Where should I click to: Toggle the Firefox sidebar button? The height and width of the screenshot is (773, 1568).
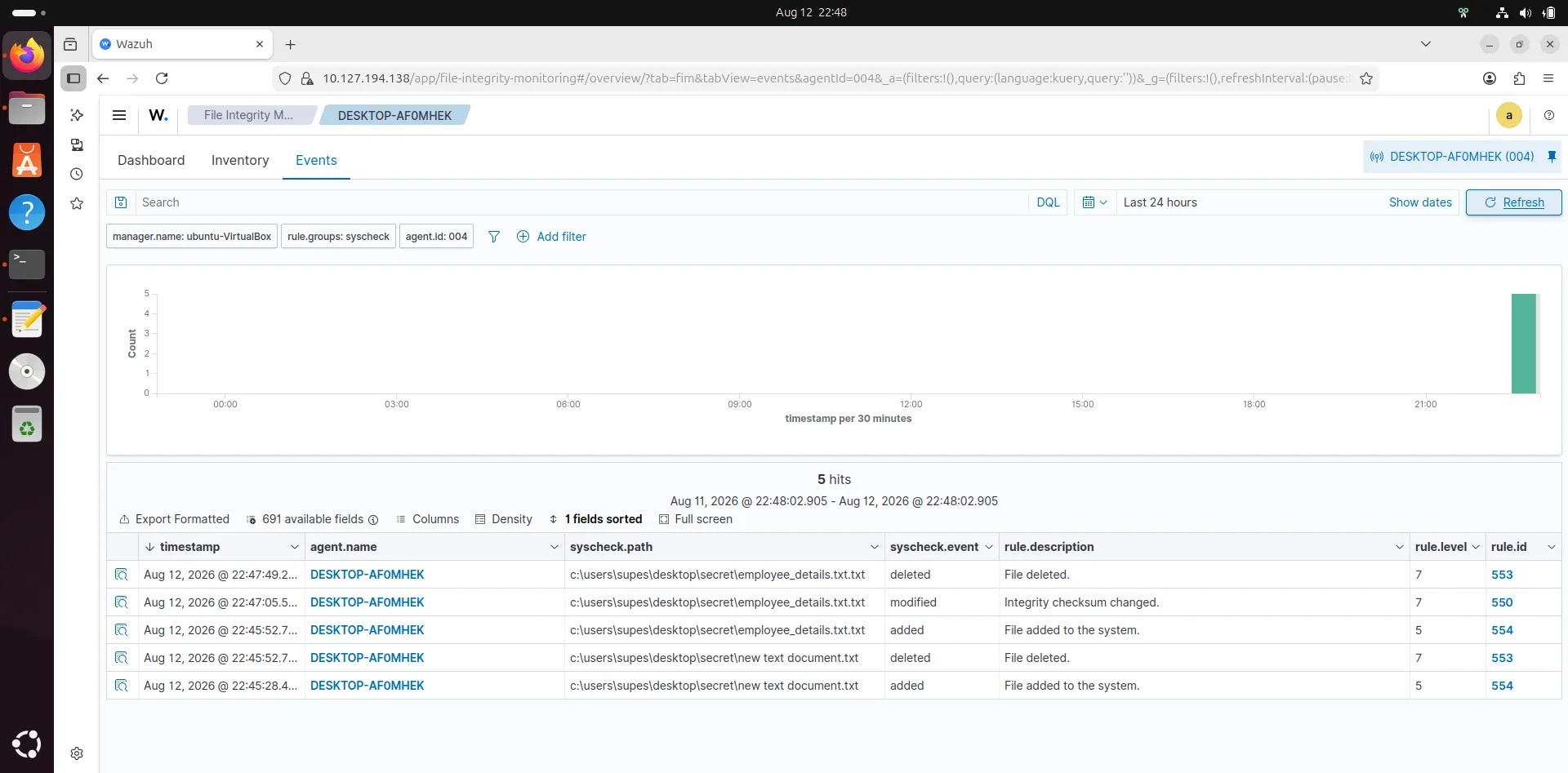[x=73, y=78]
